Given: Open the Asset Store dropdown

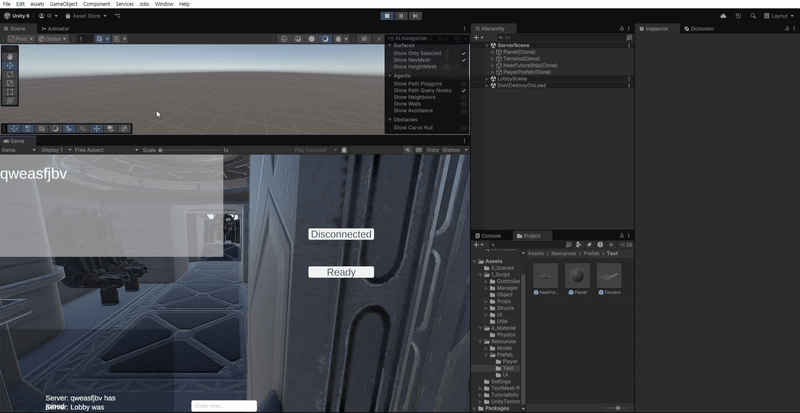Looking at the screenshot, I should point(86,16).
